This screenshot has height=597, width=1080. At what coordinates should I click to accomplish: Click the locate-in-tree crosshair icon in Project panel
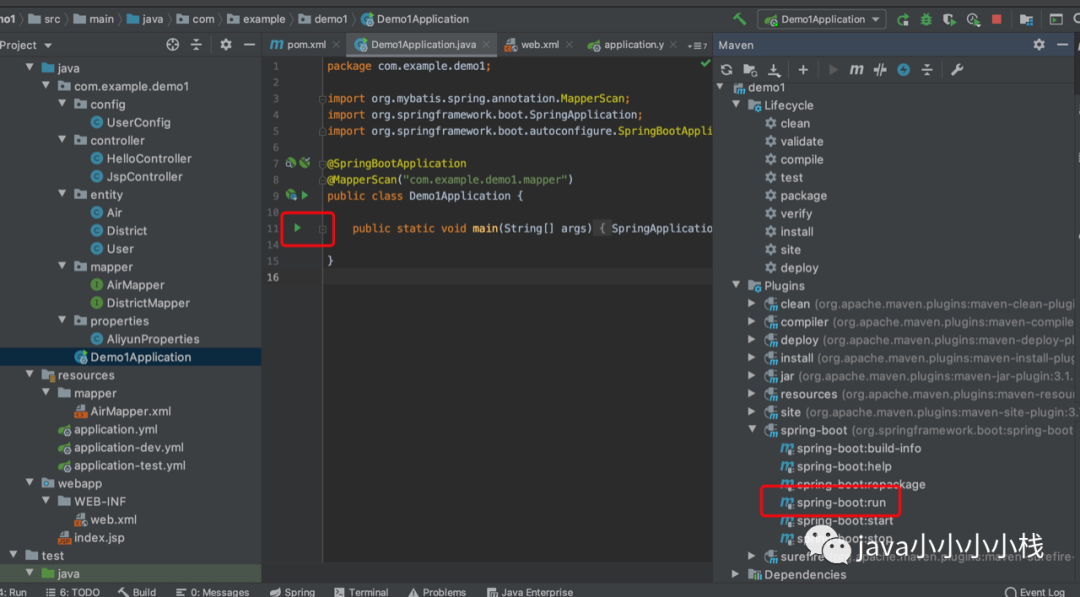172,45
